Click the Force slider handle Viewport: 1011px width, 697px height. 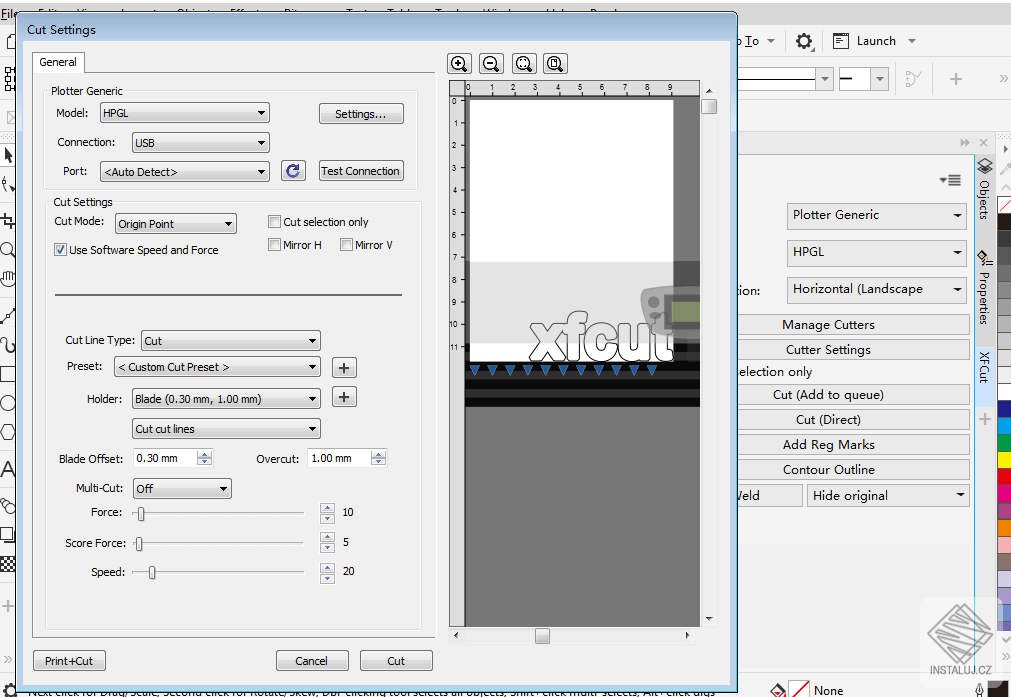pos(141,514)
